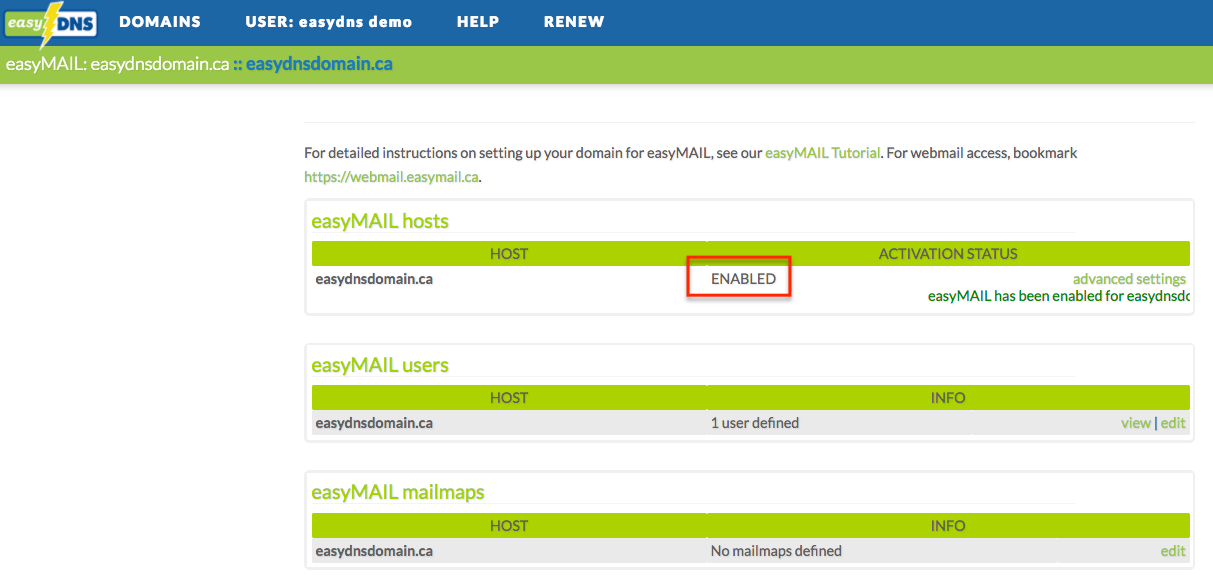This screenshot has width=1213, height=584.
Task: Click easydnsdomain.ca in the users table
Action: pyautogui.click(x=374, y=423)
